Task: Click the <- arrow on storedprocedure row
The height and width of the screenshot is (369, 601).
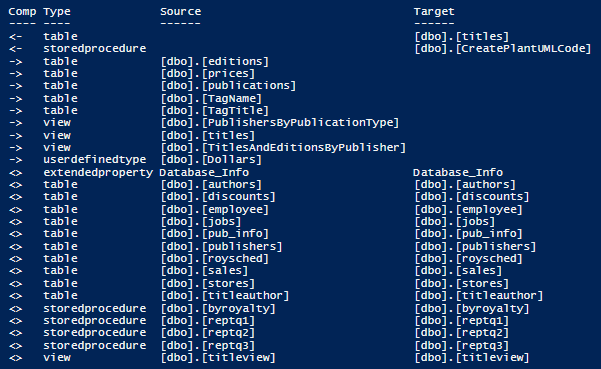Action: [15, 49]
